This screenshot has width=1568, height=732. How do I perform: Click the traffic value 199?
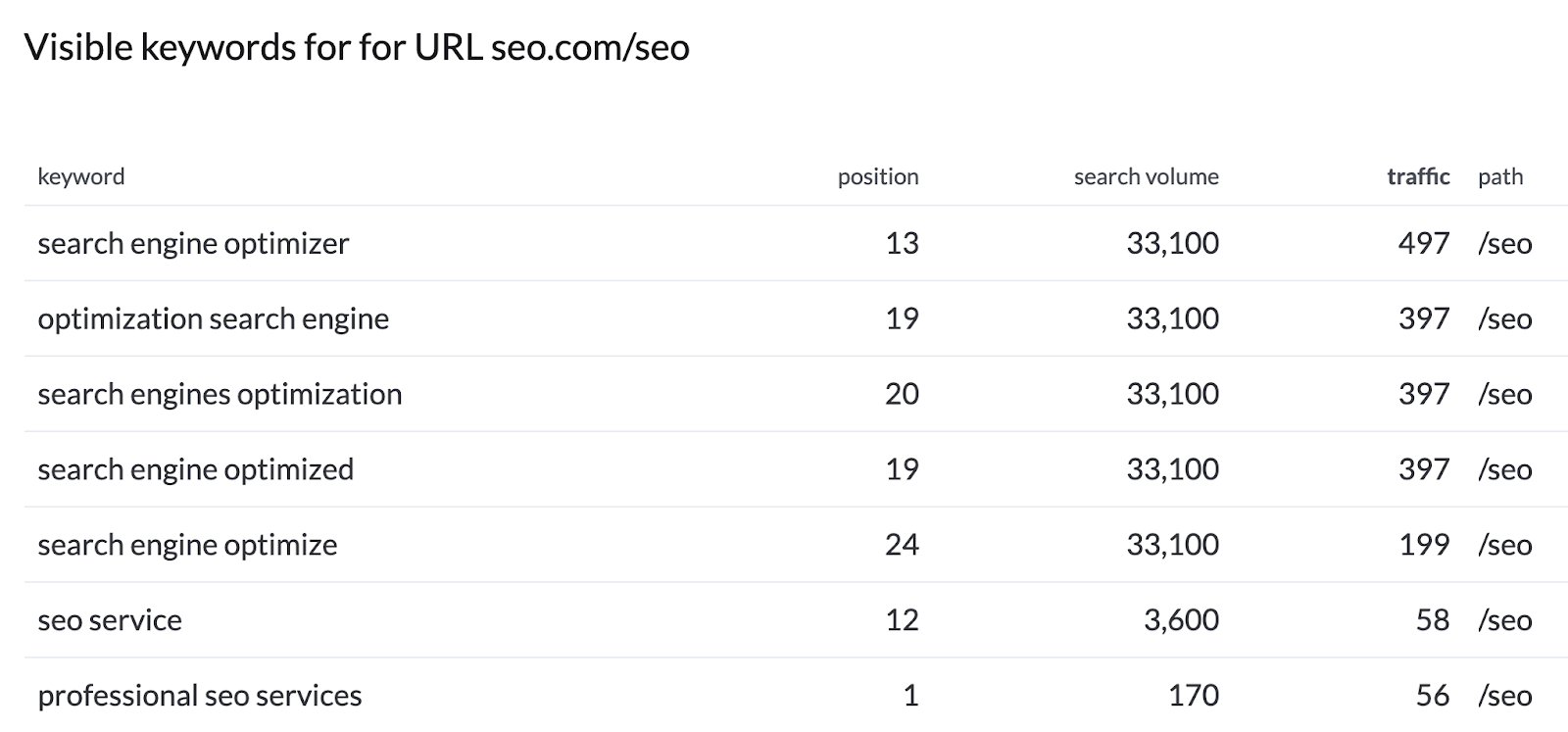click(x=1423, y=546)
